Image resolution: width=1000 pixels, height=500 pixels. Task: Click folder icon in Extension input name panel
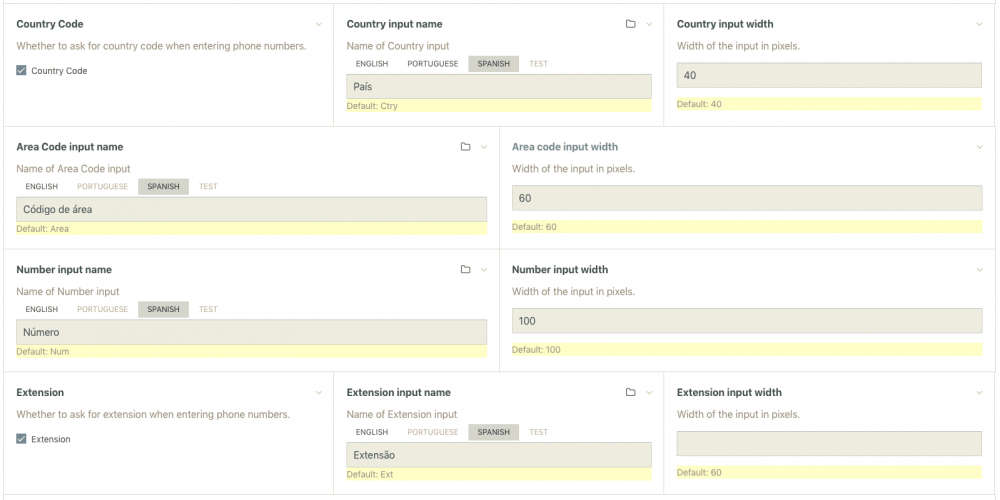[x=630, y=393]
